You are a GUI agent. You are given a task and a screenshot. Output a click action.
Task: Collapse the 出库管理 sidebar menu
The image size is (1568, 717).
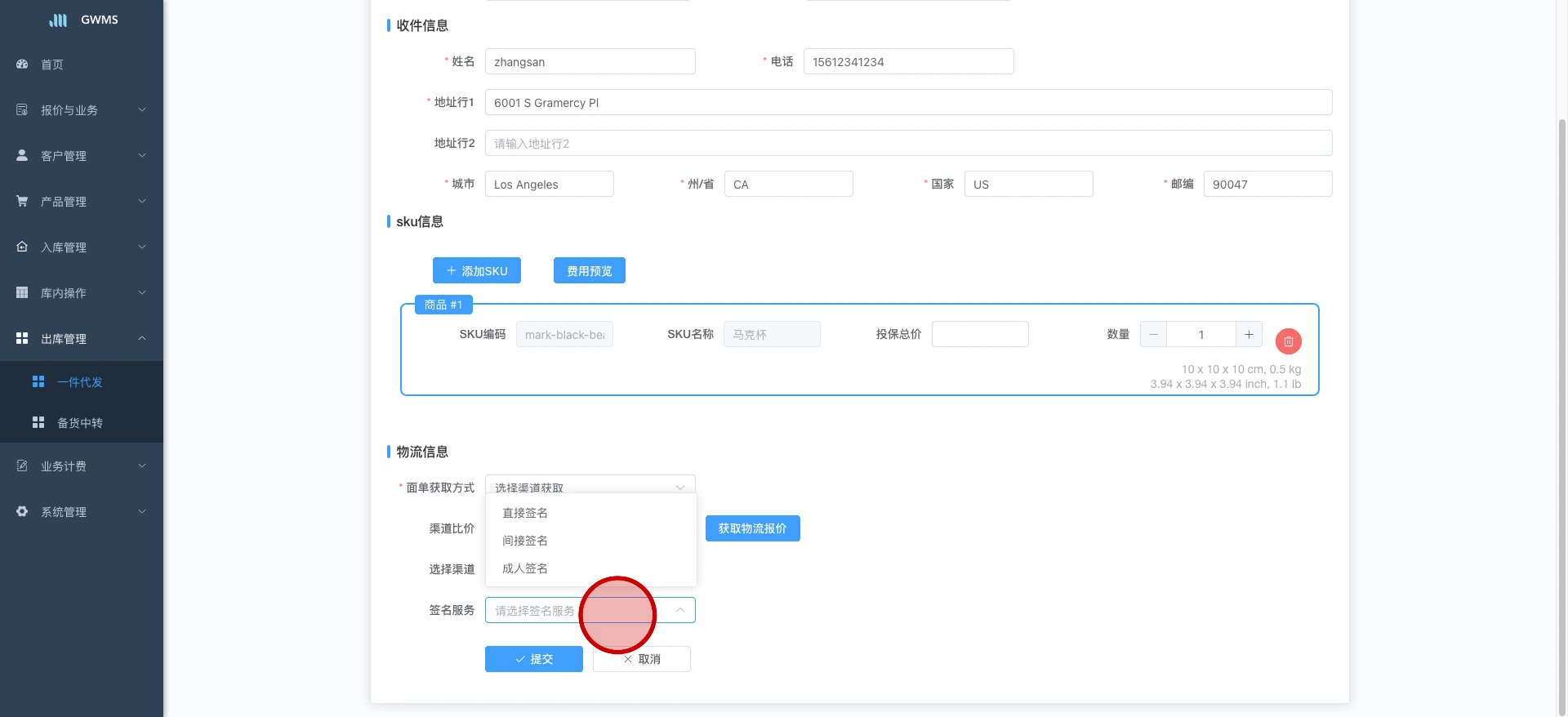coord(82,338)
